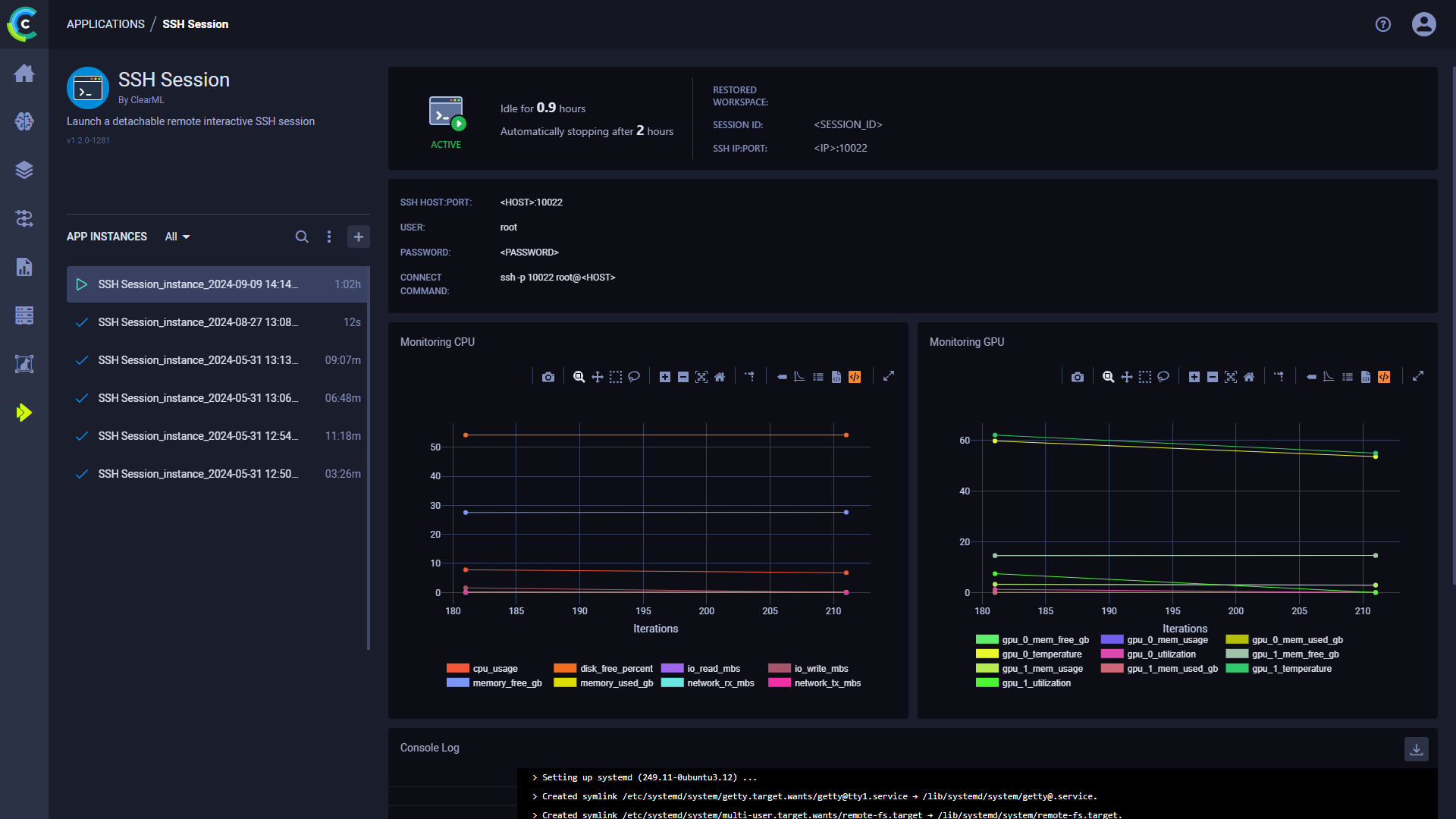Click the play button on active SSH session
The width and height of the screenshot is (1456, 819).
tap(82, 284)
